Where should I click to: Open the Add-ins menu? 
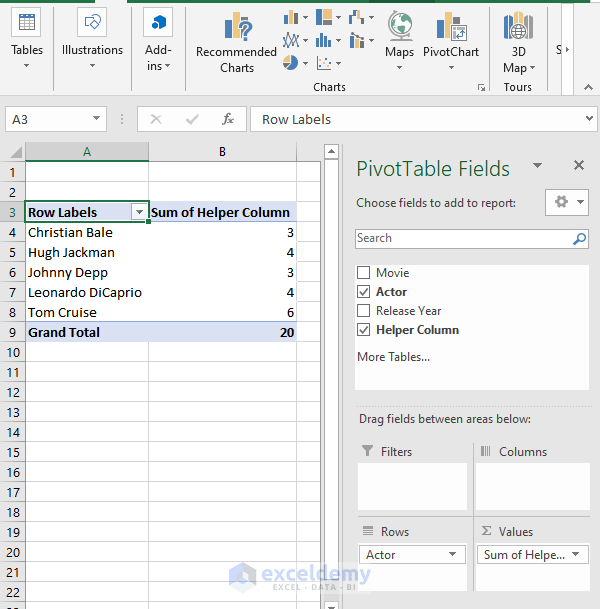[x=158, y=40]
